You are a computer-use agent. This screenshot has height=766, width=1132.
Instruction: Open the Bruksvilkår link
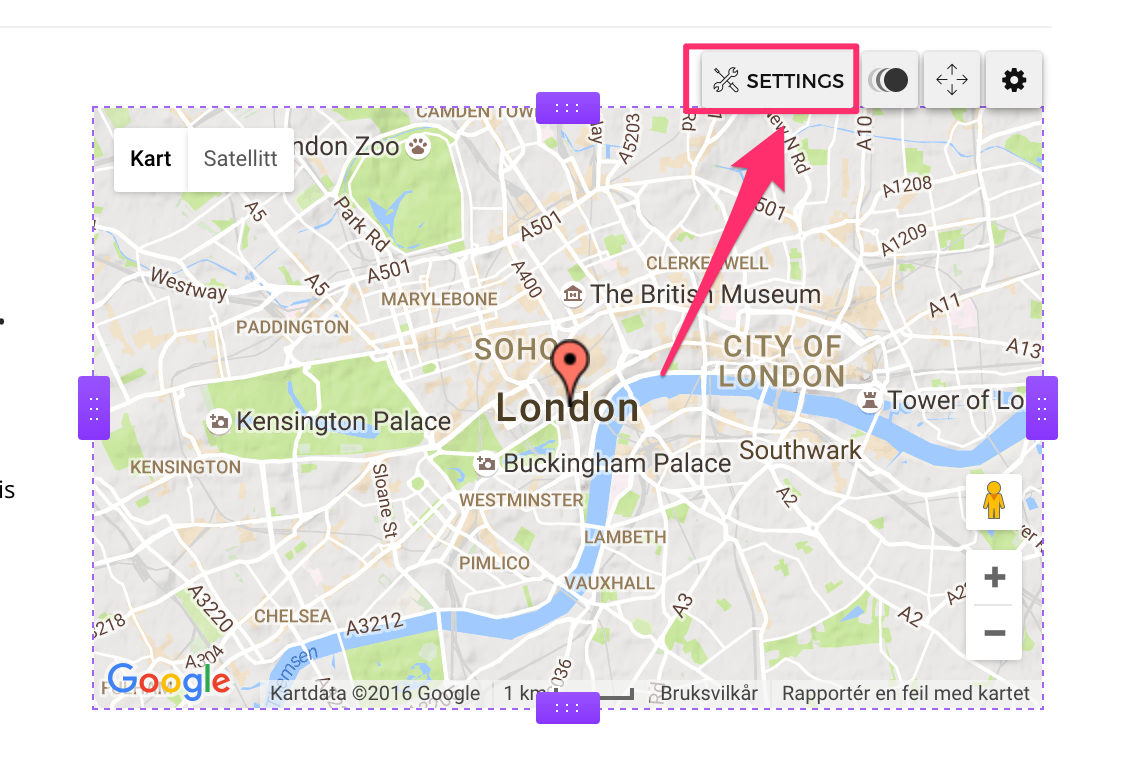(709, 694)
